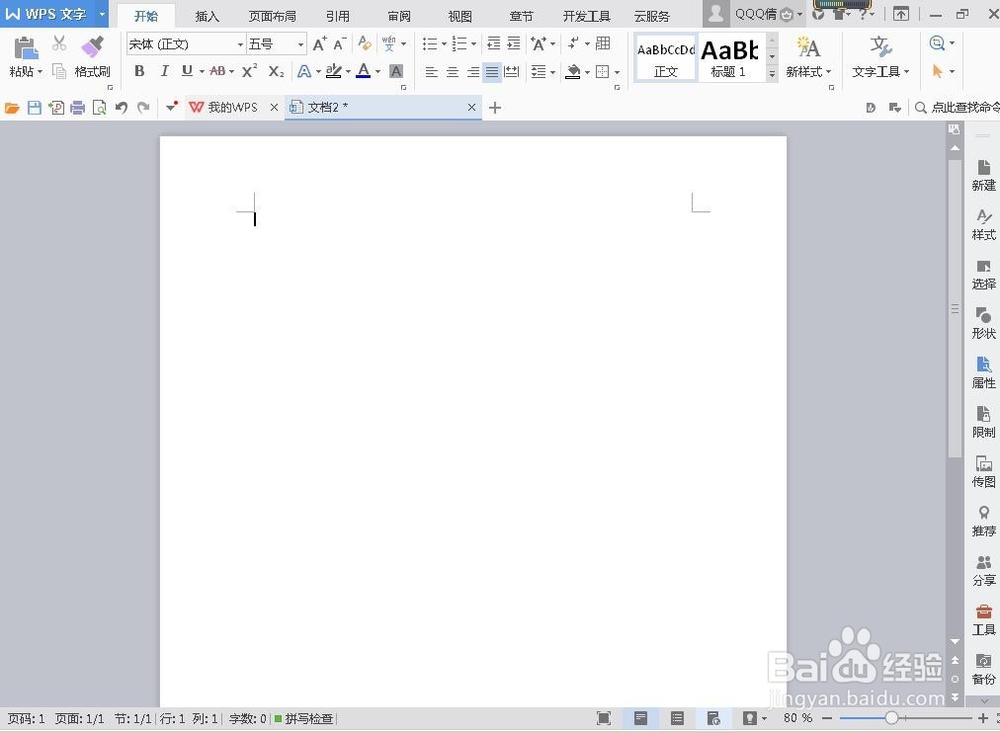Open the 工具 toolbox icon in sidebar
The height and width of the screenshot is (733, 1000).
point(983,619)
